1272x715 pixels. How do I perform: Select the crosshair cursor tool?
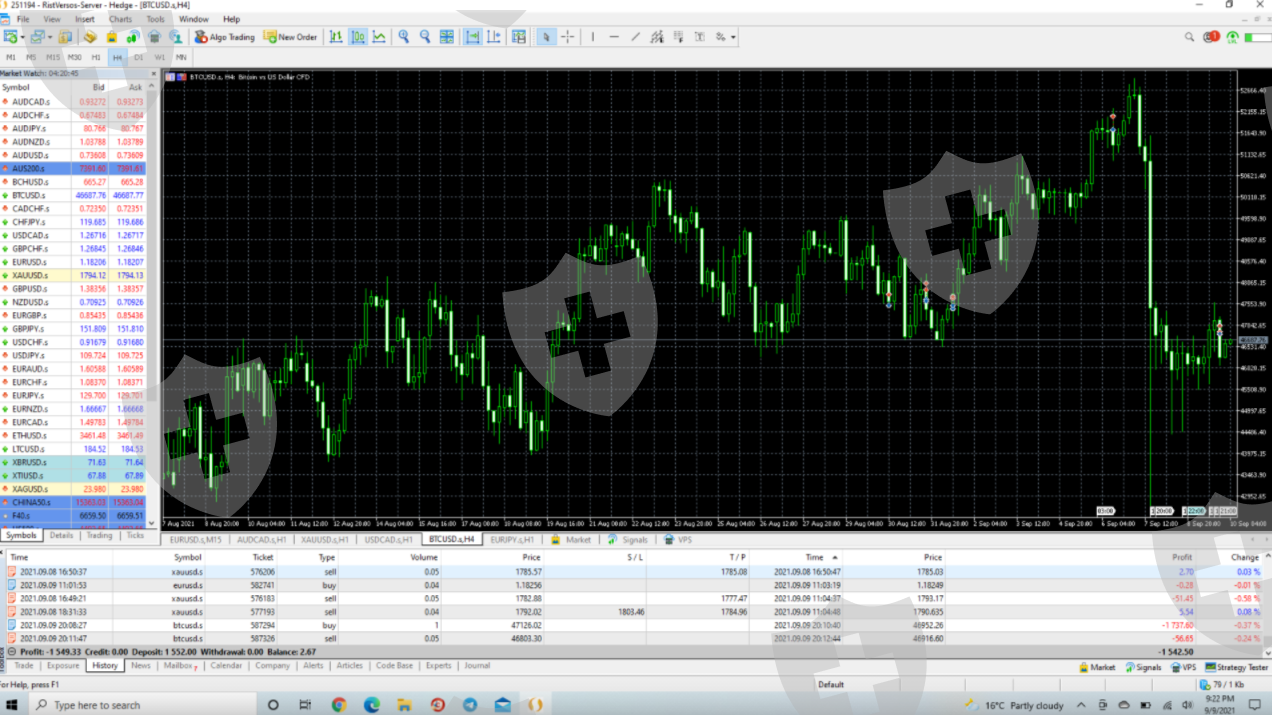click(x=567, y=37)
